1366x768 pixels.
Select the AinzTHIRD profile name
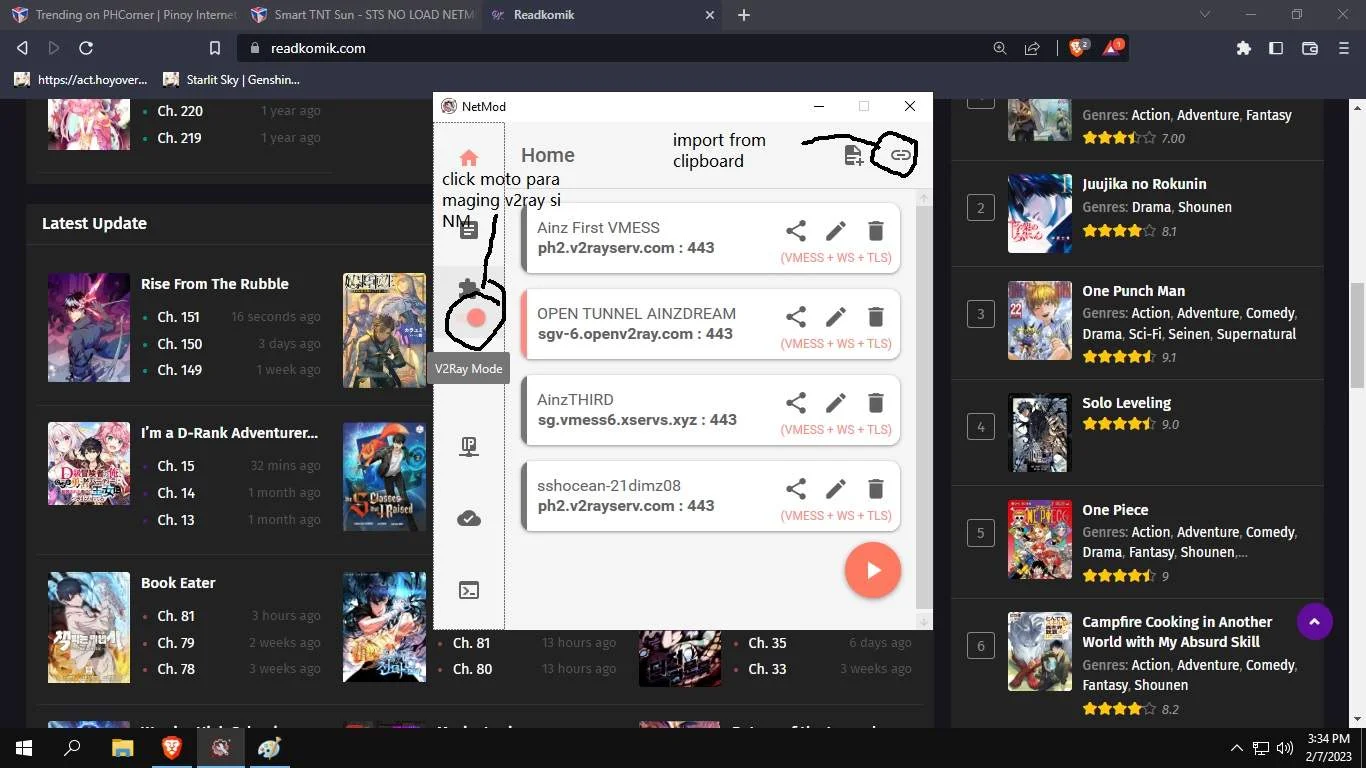[575, 399]
